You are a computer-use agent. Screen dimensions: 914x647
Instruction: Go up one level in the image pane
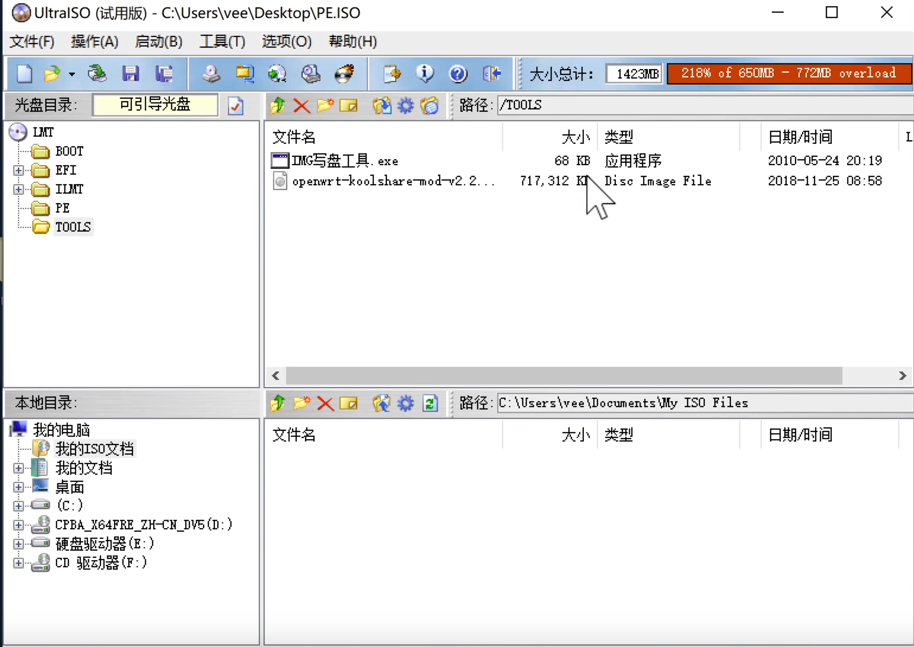click(x=277, y=106)
